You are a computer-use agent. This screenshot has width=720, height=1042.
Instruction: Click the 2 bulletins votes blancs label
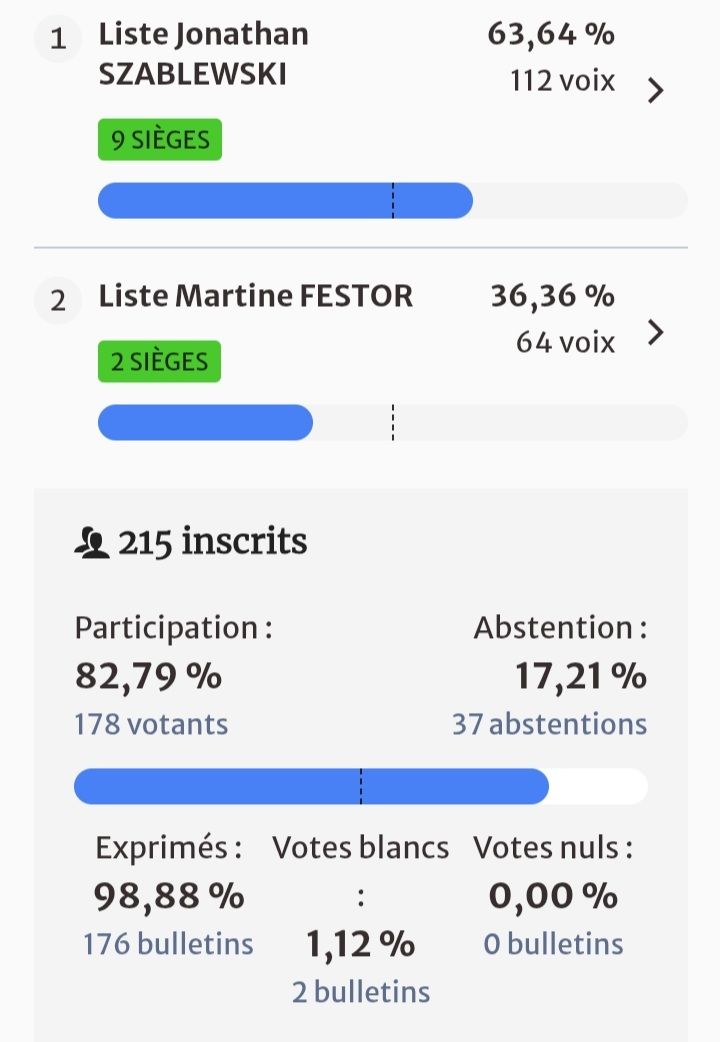[x=361, y=992]
